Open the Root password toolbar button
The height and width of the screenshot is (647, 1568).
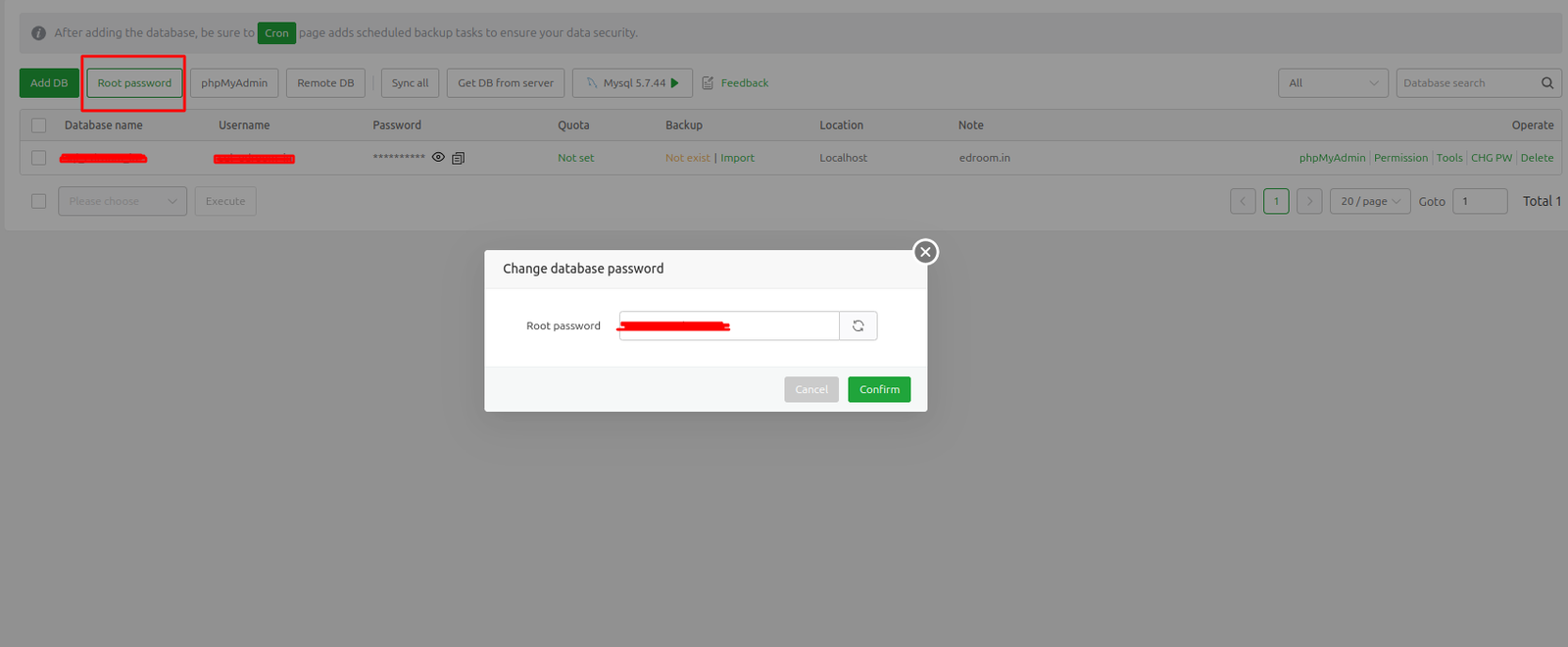[x=134, y=83]
